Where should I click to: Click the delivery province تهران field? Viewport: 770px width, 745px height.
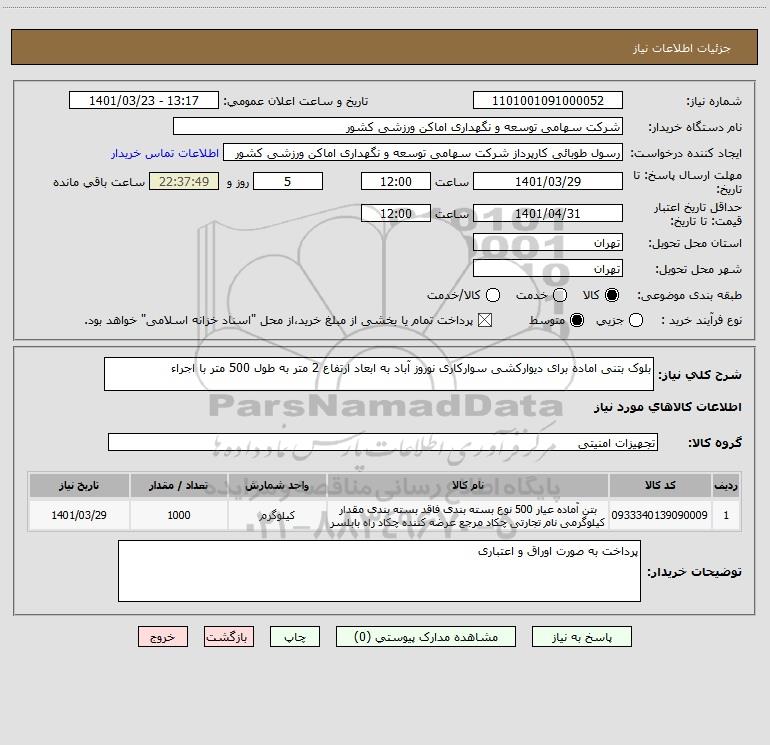tap(548, 243)
